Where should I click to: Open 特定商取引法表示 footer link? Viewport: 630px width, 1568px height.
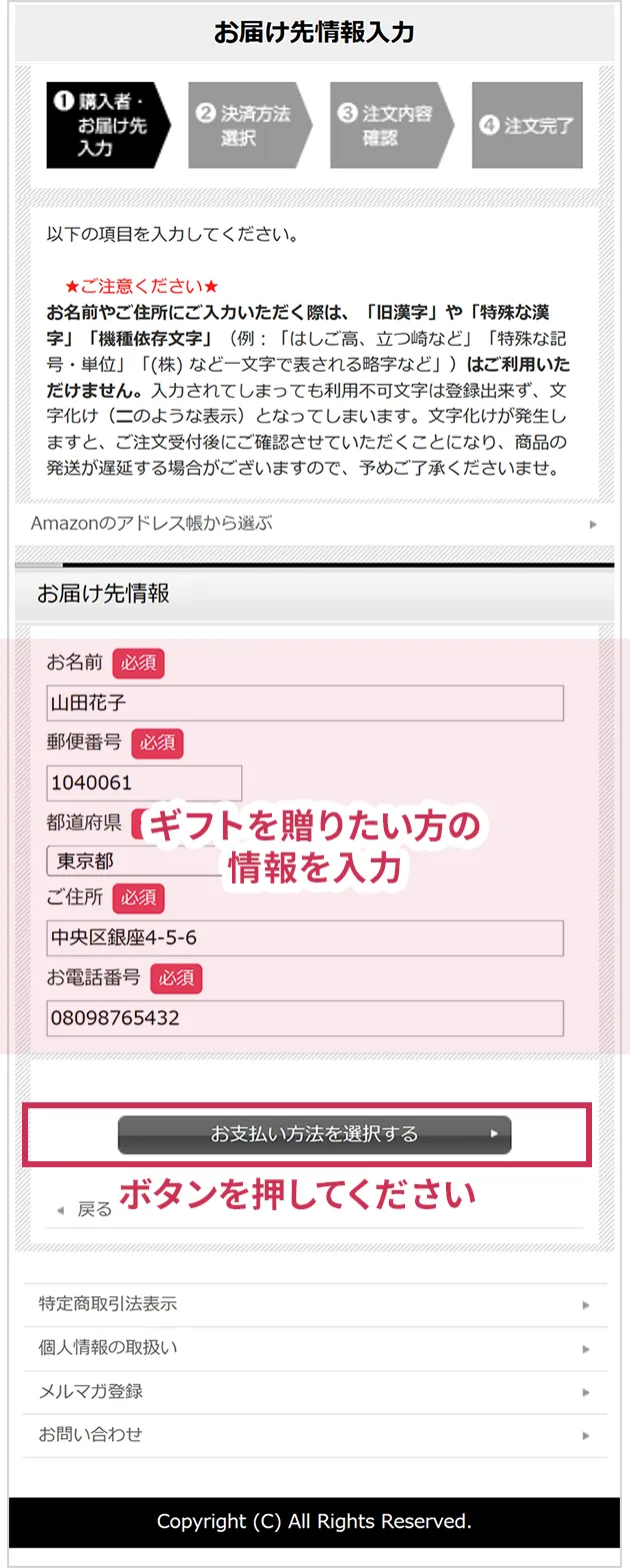[315, 1304]
